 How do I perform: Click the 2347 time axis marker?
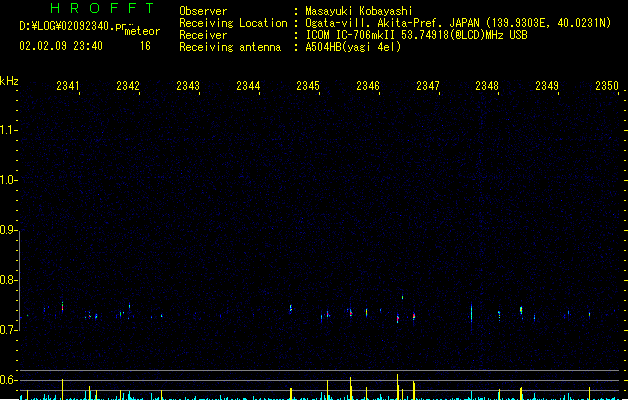pyautogui.click(x=428, y=85)
